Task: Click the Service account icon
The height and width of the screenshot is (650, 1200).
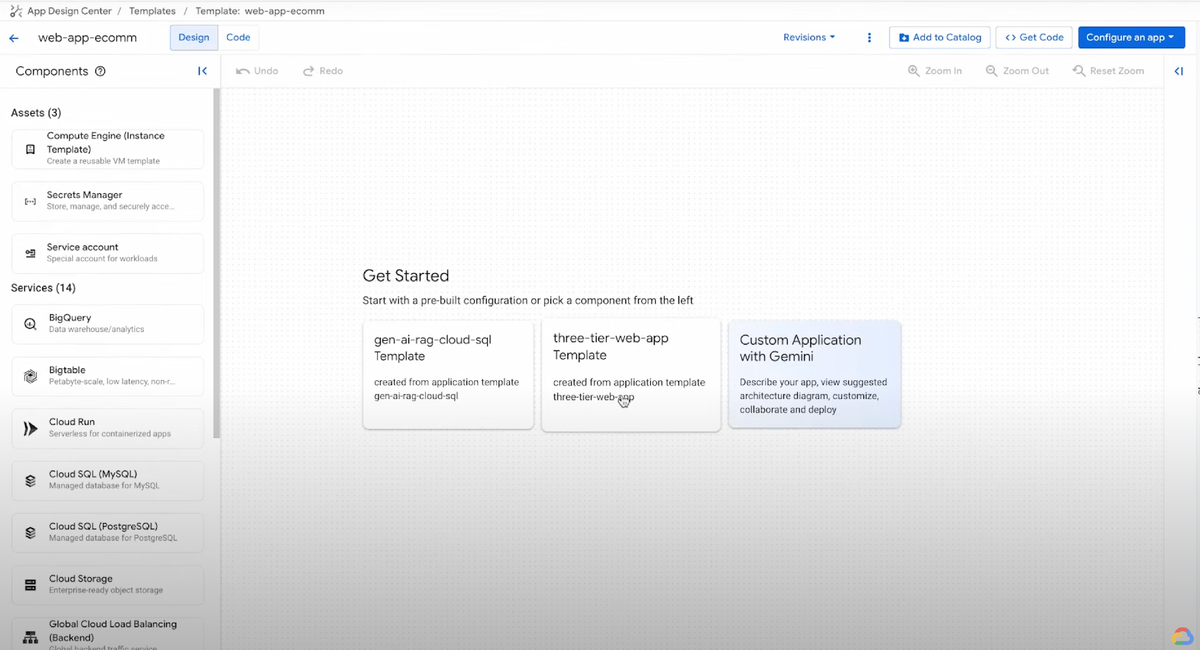Action: [30, 253]
